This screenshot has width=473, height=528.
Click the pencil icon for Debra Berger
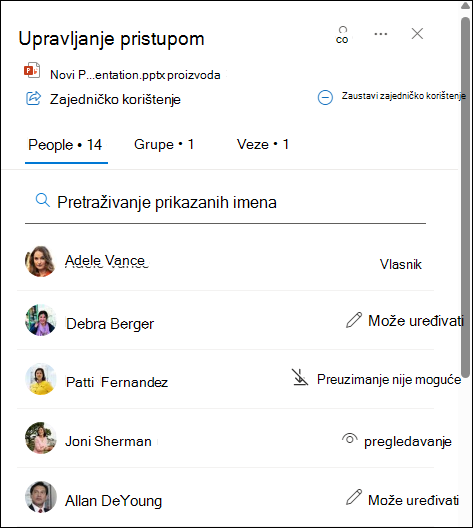354,320
